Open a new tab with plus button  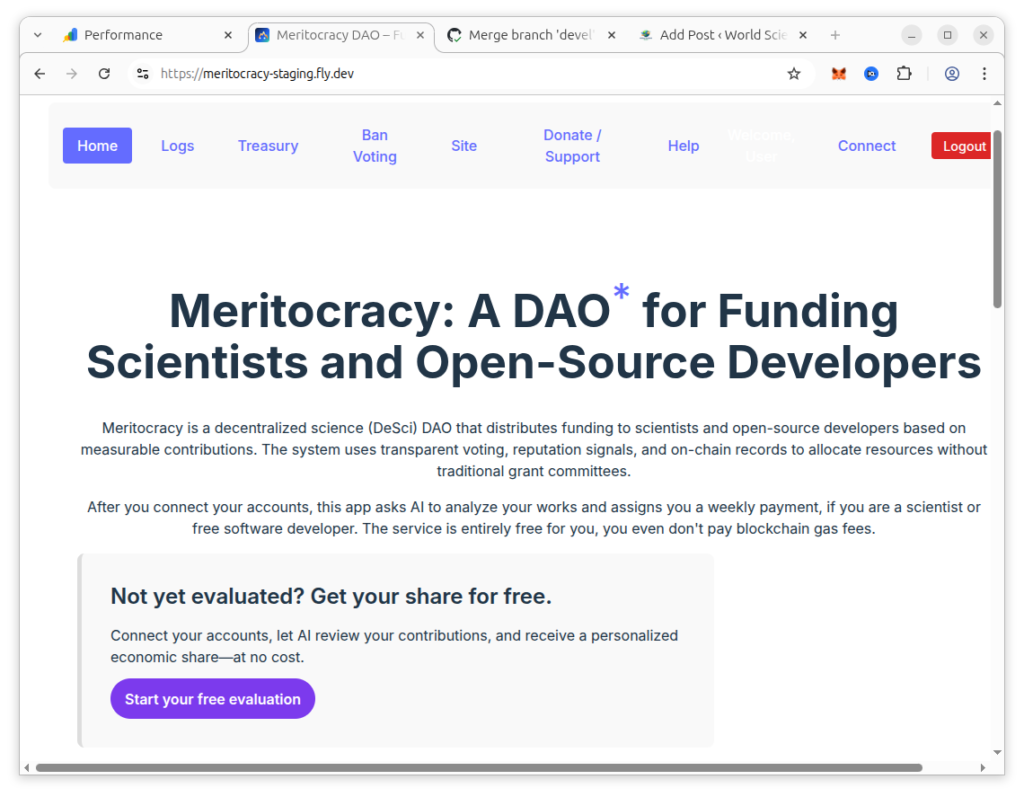pyautogui.click(x=835, y=35)
